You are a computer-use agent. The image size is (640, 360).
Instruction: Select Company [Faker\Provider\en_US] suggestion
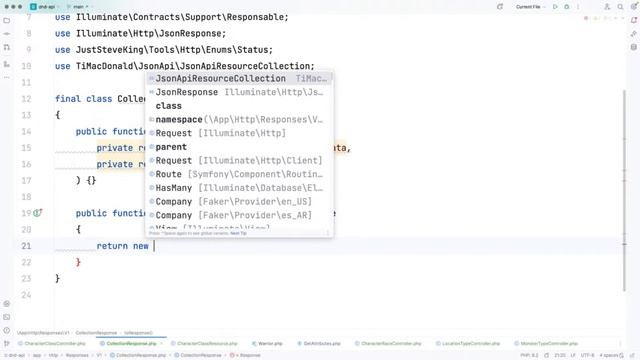click(239, 202)
